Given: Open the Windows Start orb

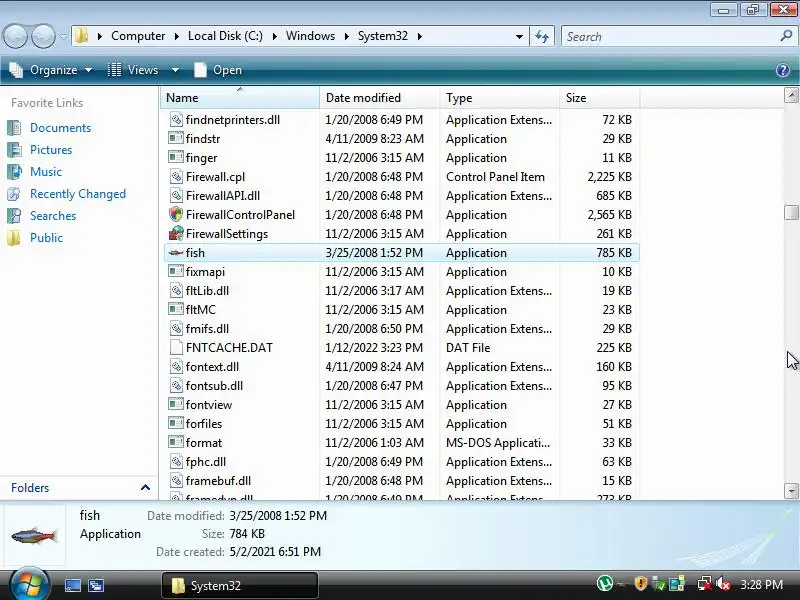Looking at the screenshot, I should (30, 584).
